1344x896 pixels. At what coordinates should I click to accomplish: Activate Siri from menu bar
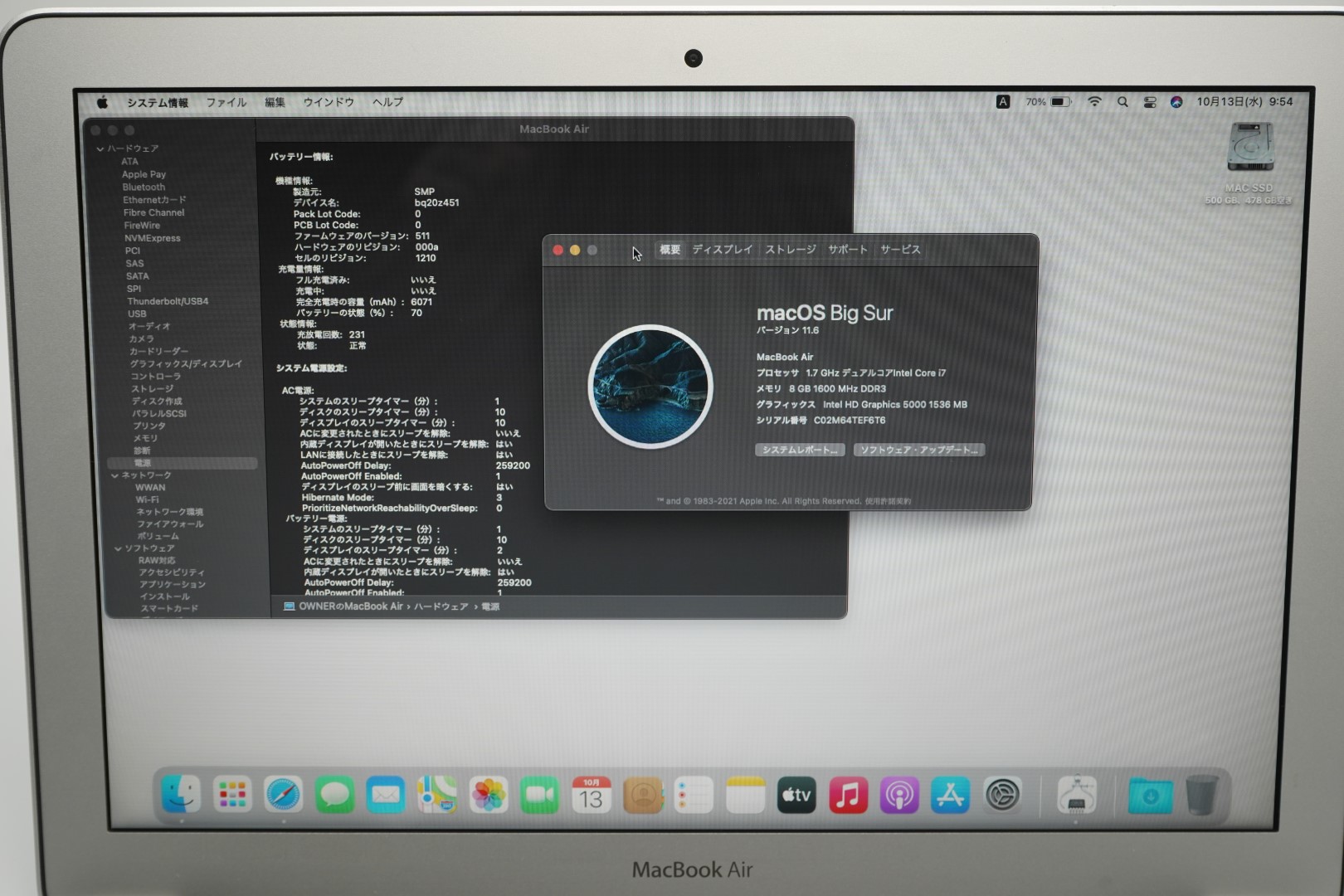point(1176,102)
